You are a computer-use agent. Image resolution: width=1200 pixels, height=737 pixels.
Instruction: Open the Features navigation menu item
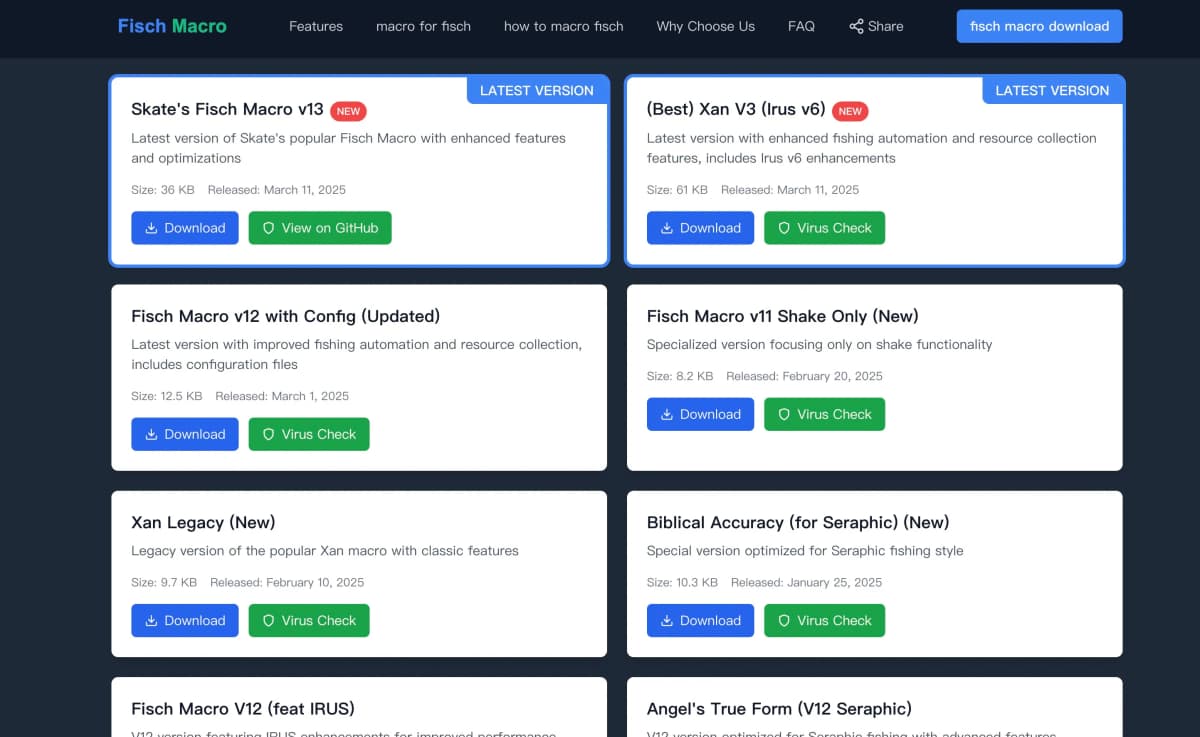click(x=316, y=26)
